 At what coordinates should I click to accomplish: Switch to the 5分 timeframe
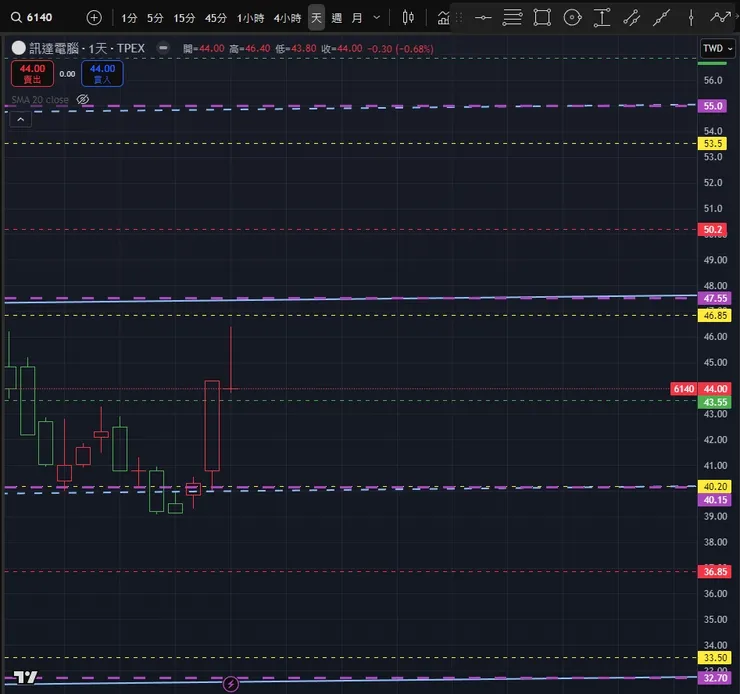[x=155, y=18]
